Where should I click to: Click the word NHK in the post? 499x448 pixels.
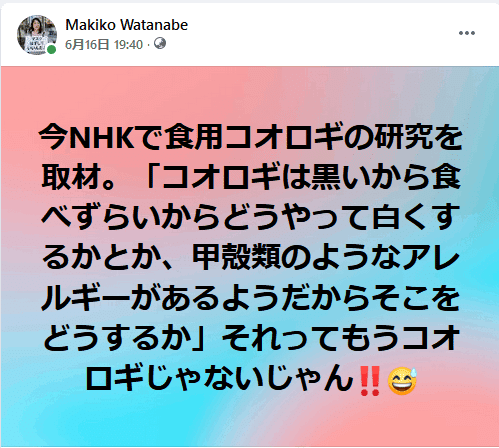[103, 138]
